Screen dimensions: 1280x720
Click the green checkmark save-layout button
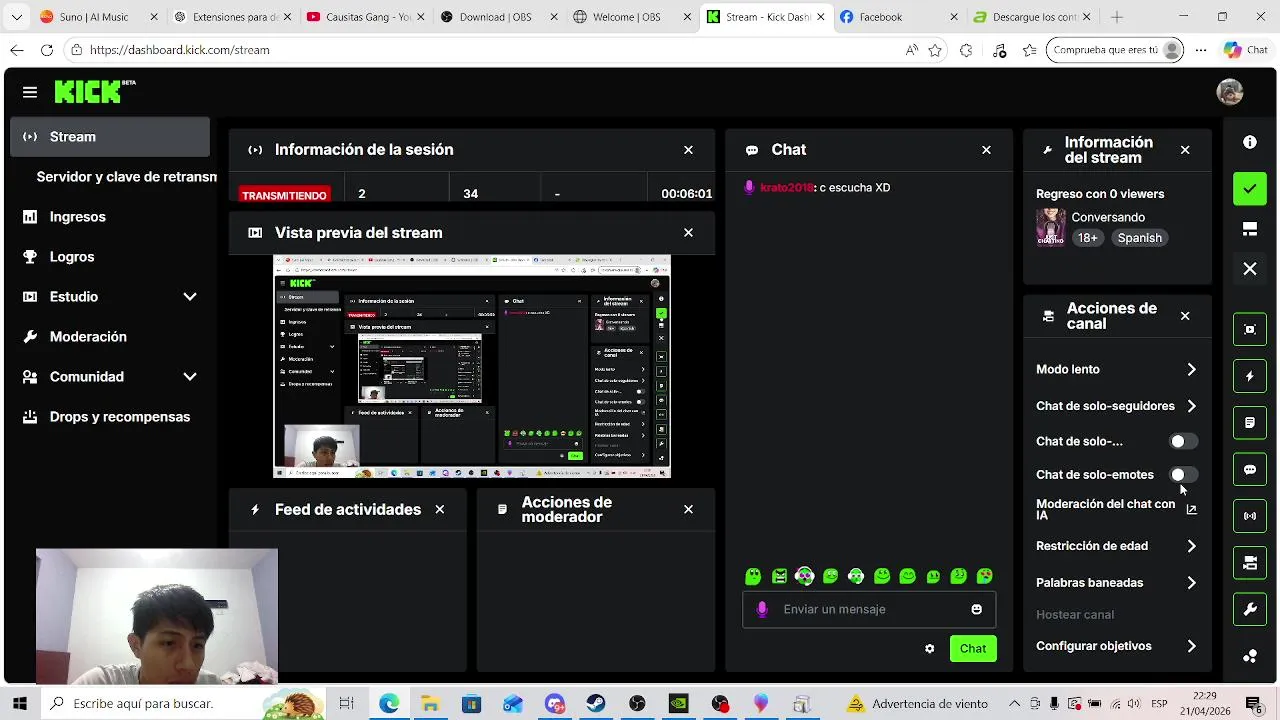point(1250,188)
